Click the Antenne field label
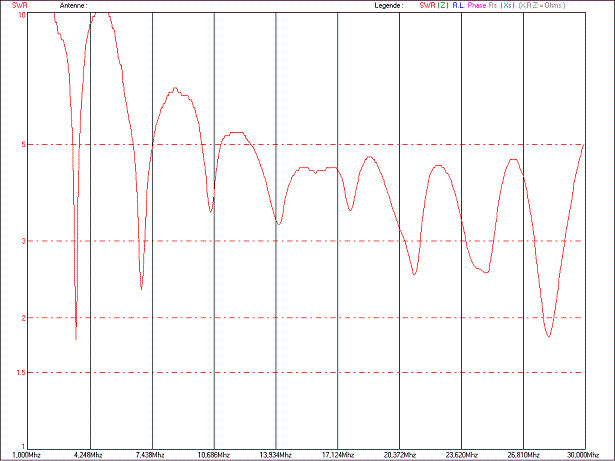Screen dimensions: 615x461 pyautogui.click(x=72, y=5)
